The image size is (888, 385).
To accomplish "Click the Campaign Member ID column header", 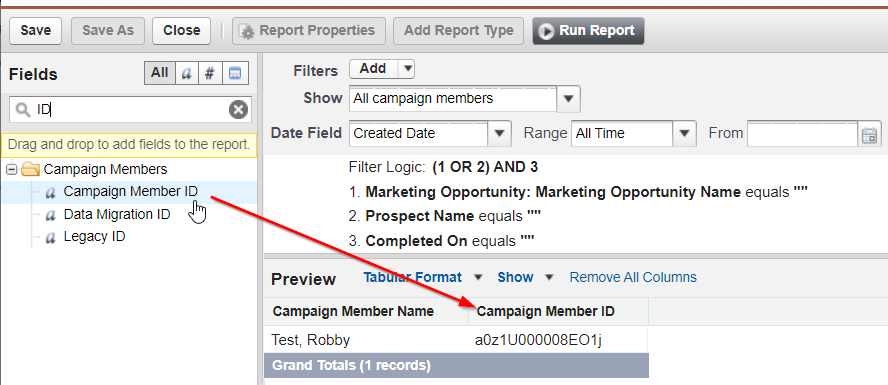I will 546,311.
